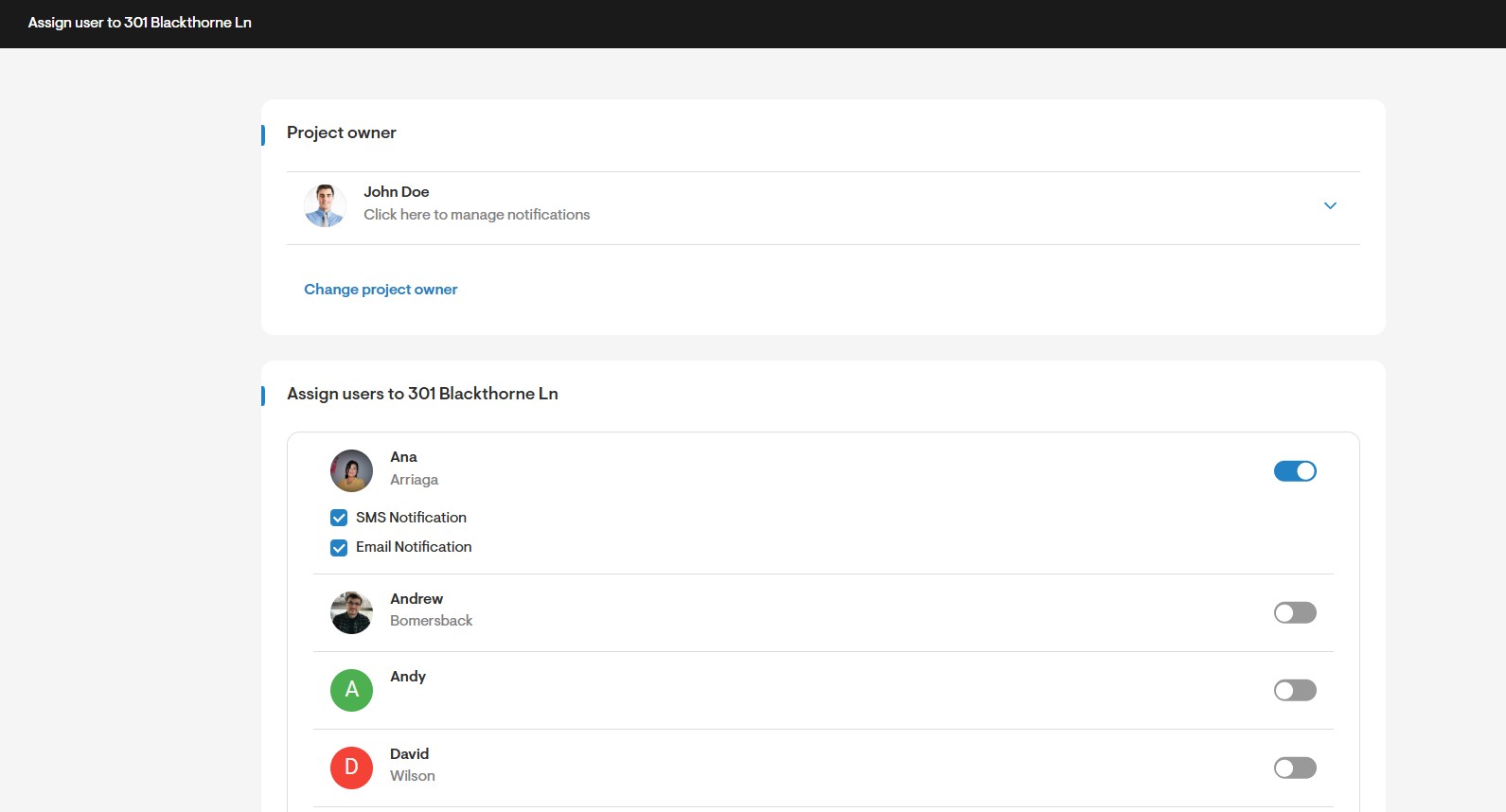Switch on David Wilson's assignment toggle
Viewport: 1506px width, 812px height.
pyautogui.click(x=1295, y=768)
